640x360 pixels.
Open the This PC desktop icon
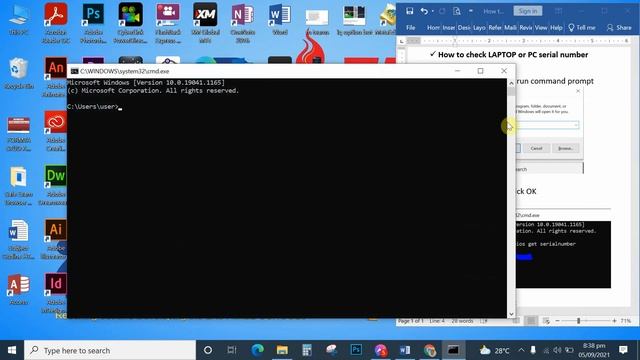pos(19,20)
